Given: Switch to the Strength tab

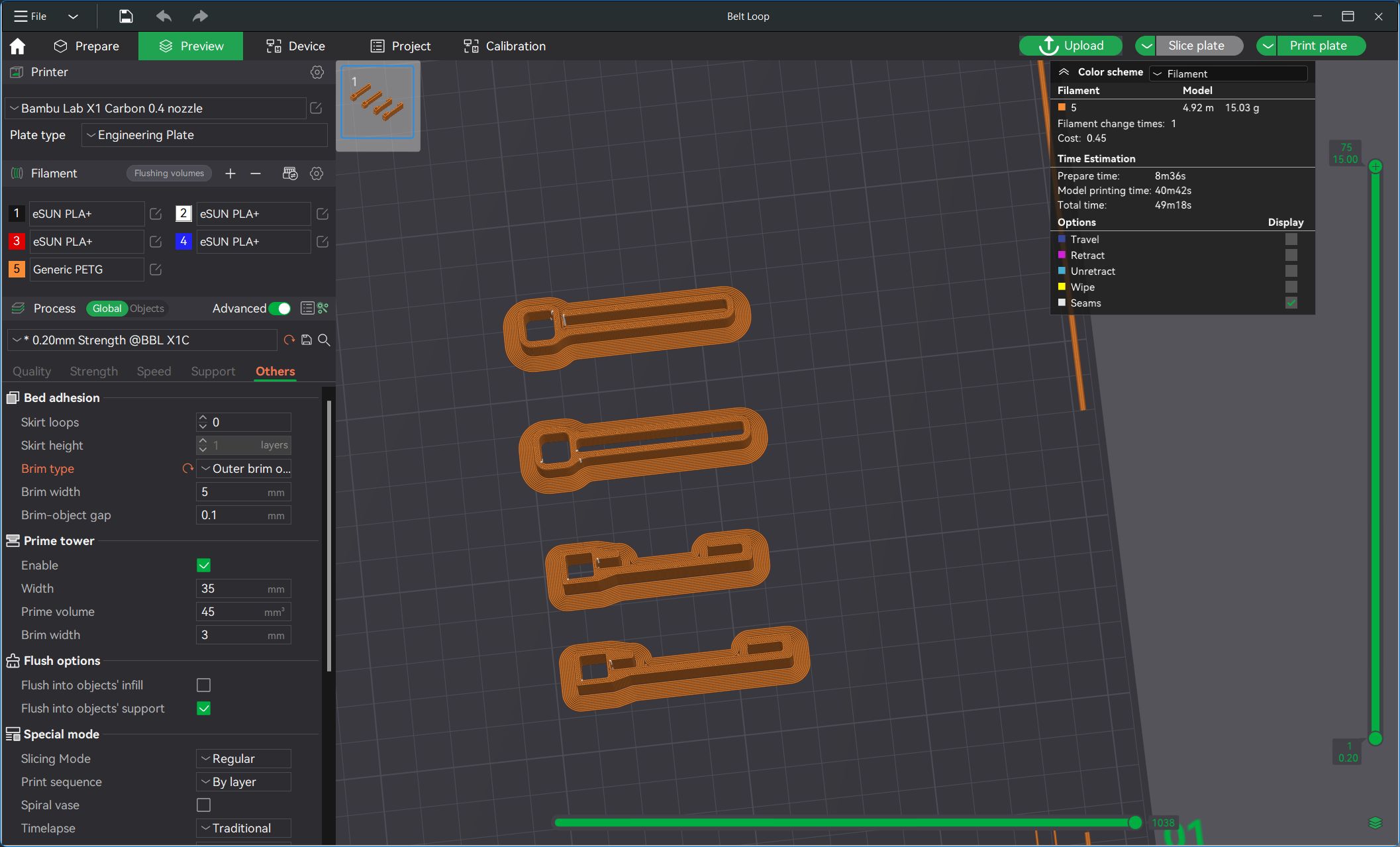Looking at the screenshot, I should (93, 372).
